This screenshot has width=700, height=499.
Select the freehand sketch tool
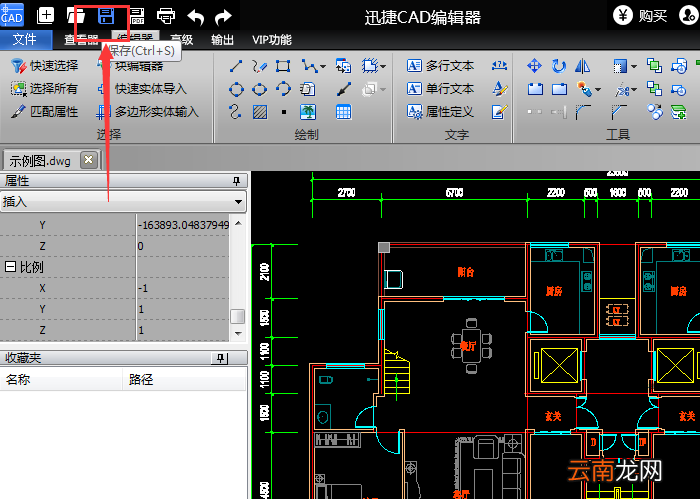pyautogui.click(x=259, y=66)
